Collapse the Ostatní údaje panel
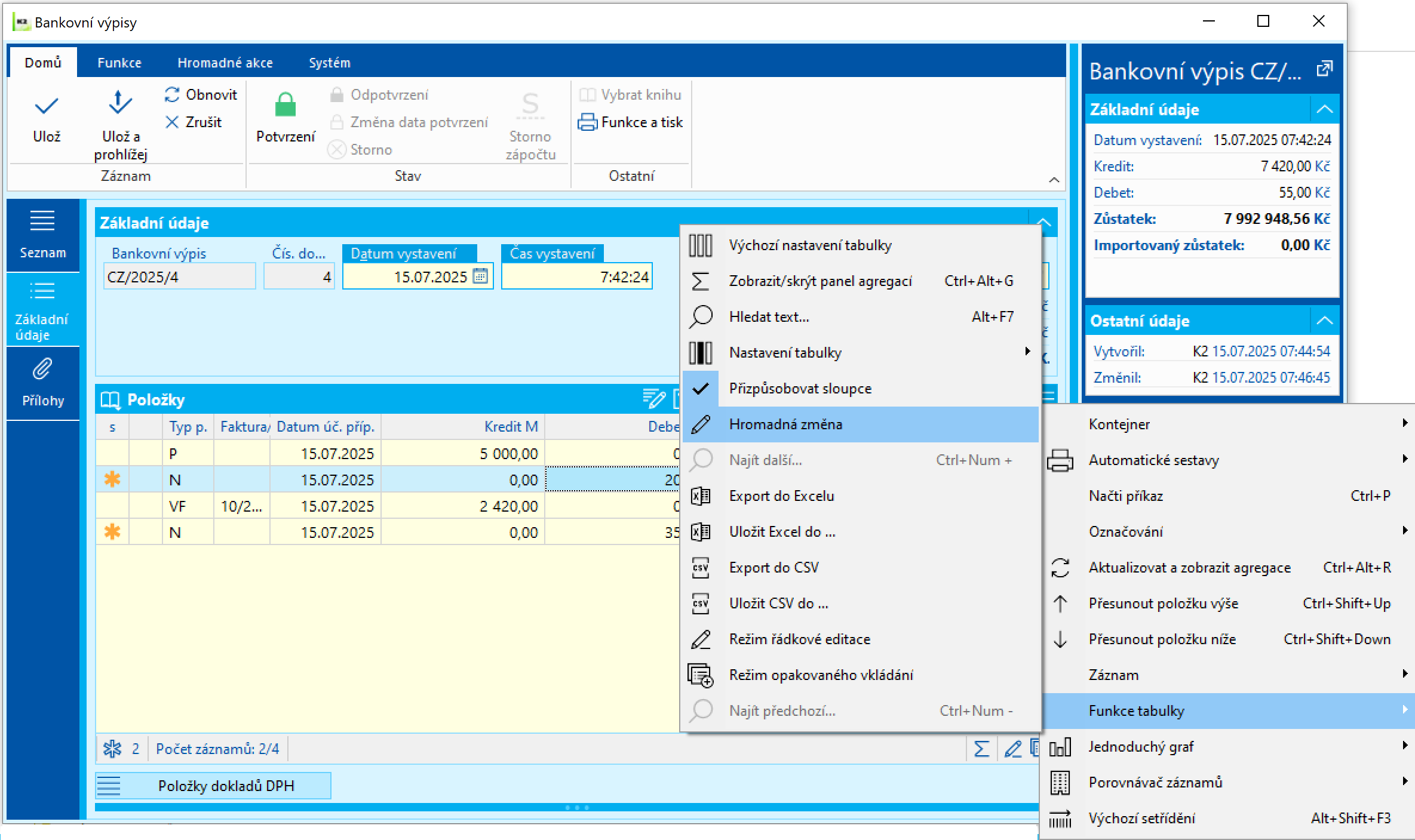The image size is (1415, 840). [1324, 321]
